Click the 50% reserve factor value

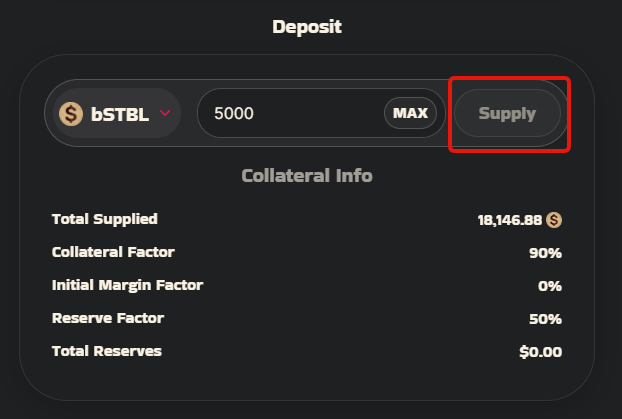tap(545, 319)
